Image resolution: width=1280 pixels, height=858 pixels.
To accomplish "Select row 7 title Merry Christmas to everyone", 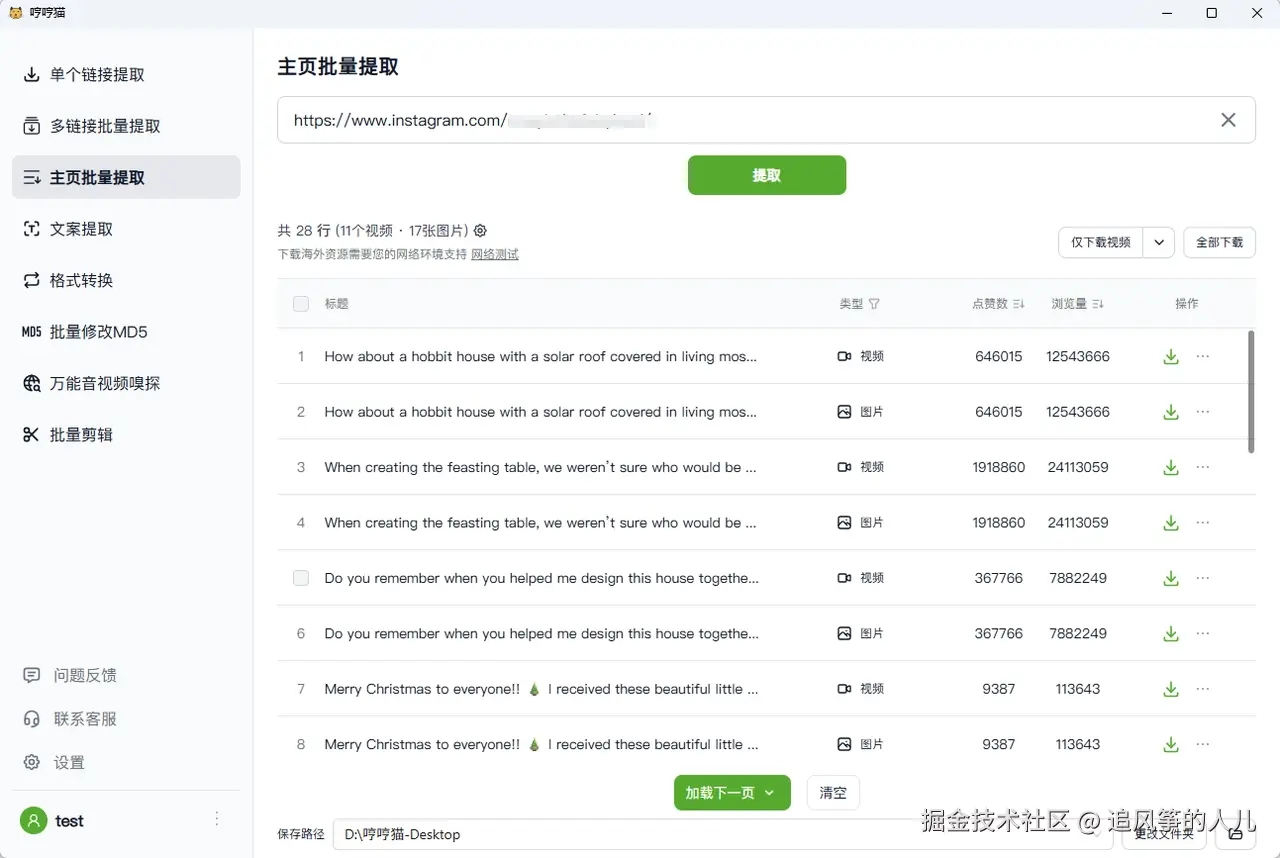I will [541, 689].
